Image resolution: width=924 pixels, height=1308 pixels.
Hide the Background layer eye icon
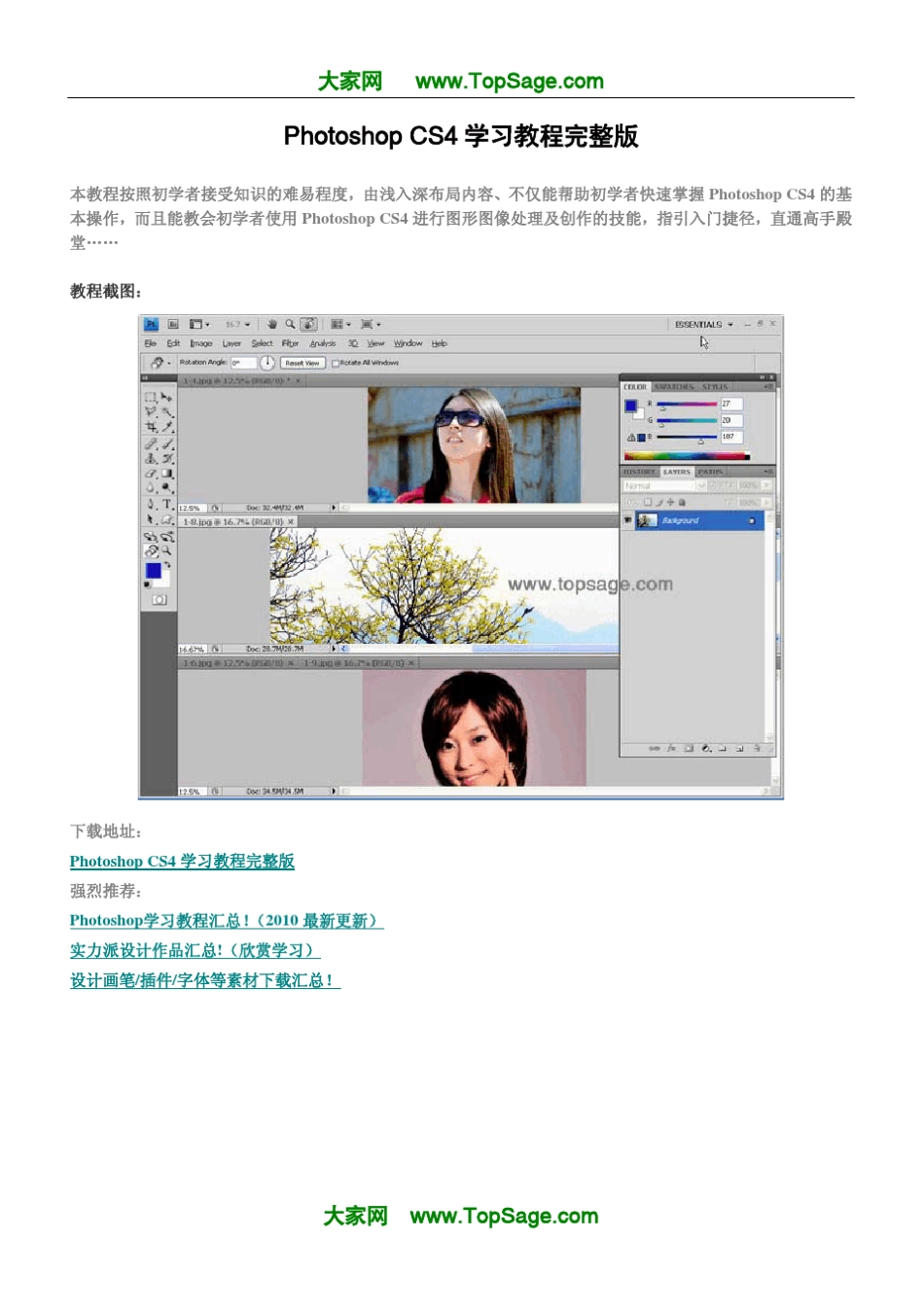tap(627, 520)
